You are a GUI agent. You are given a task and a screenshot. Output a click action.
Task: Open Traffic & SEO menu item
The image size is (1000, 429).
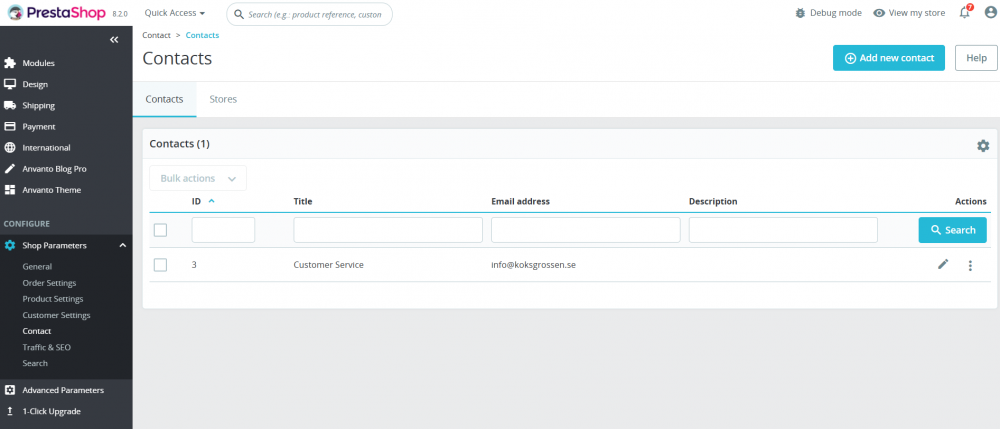[x=47, y=347]
